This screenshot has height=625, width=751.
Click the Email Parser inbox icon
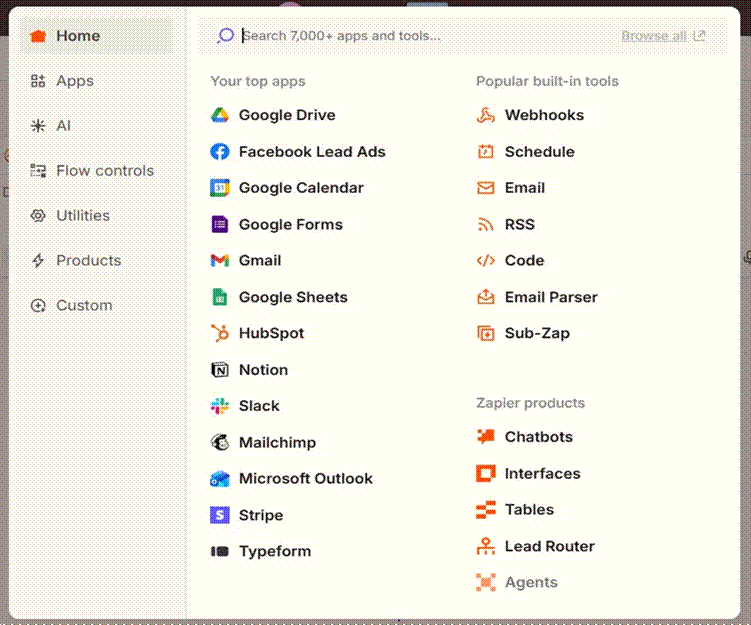[x=486, y=297]
